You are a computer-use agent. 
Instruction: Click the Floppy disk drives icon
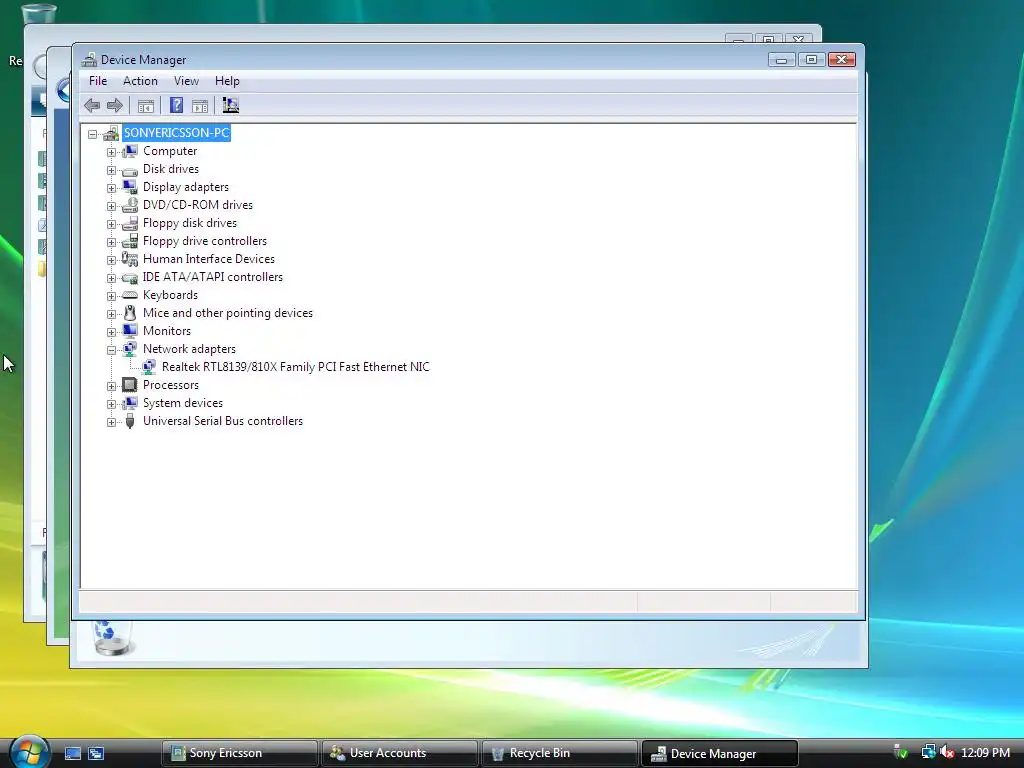[130, 223]
